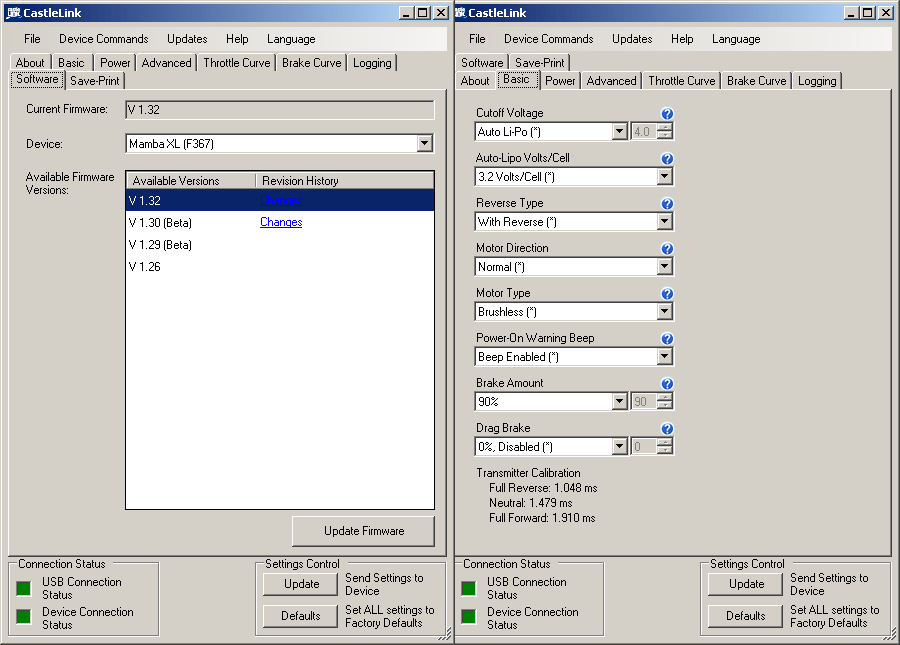Switch to Advanced tab in right window

(611, 81)
